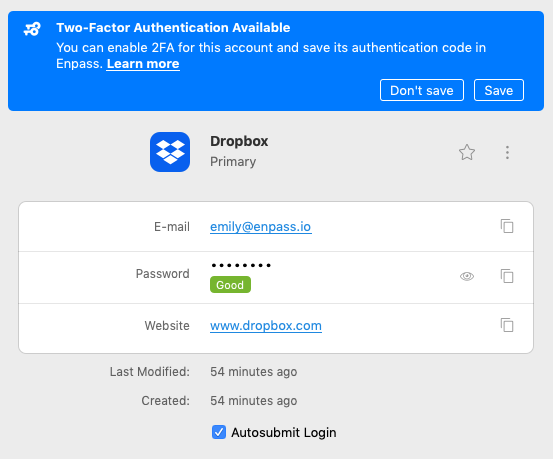Click the Autosubmit Login label
This screenshot has width=553, height=459.
click(284, 433)
